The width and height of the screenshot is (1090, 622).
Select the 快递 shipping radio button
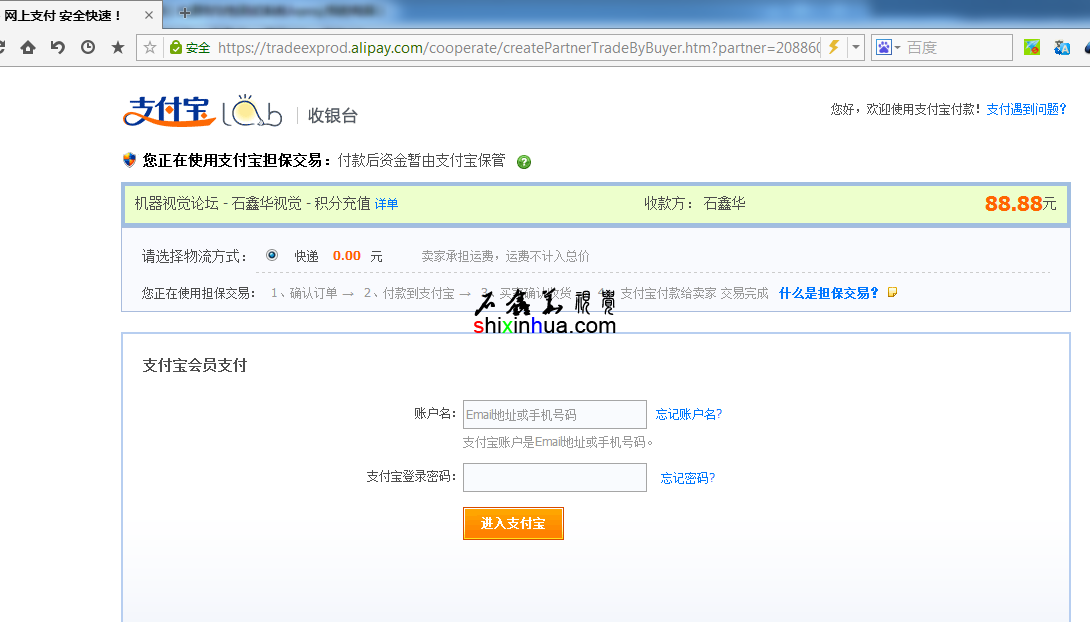(x=272, y=255)
